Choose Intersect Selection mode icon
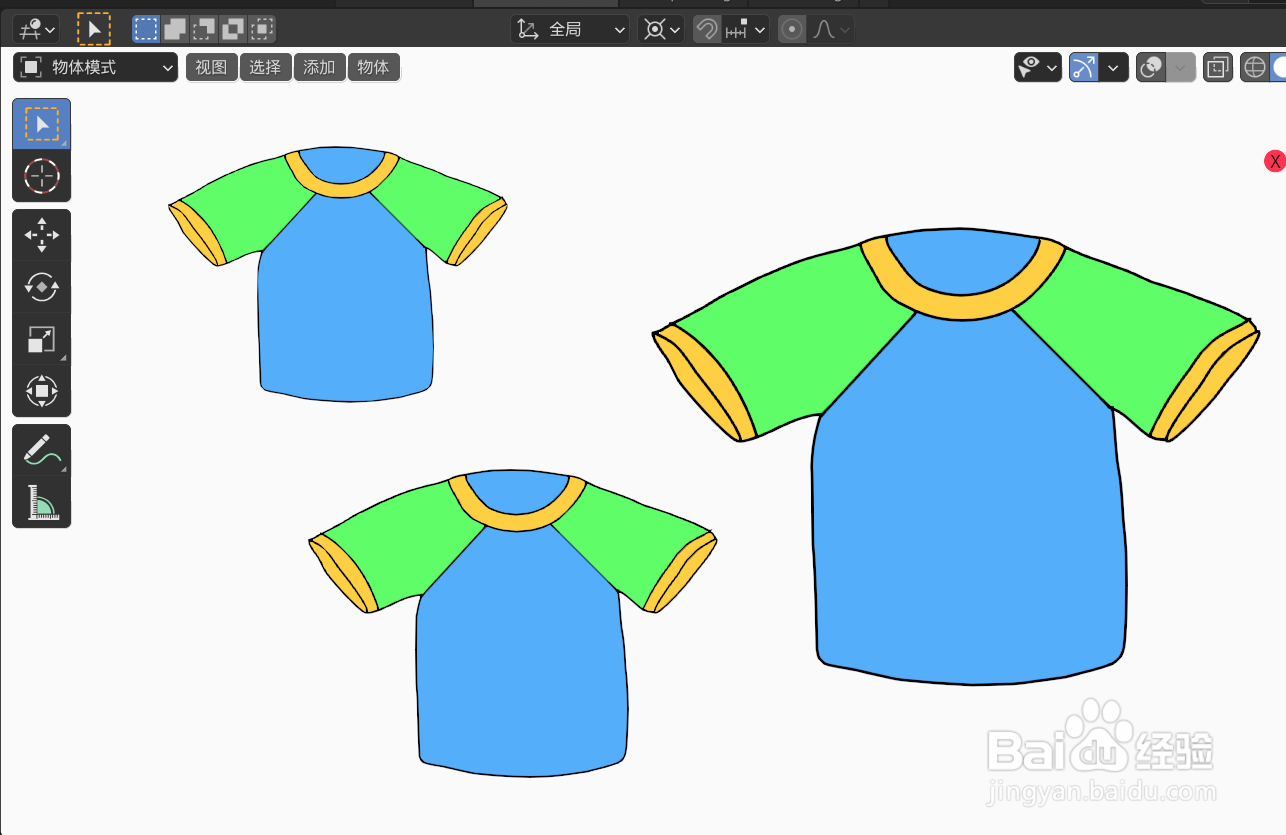1286x835 pixels. click(x=262, y=29)
